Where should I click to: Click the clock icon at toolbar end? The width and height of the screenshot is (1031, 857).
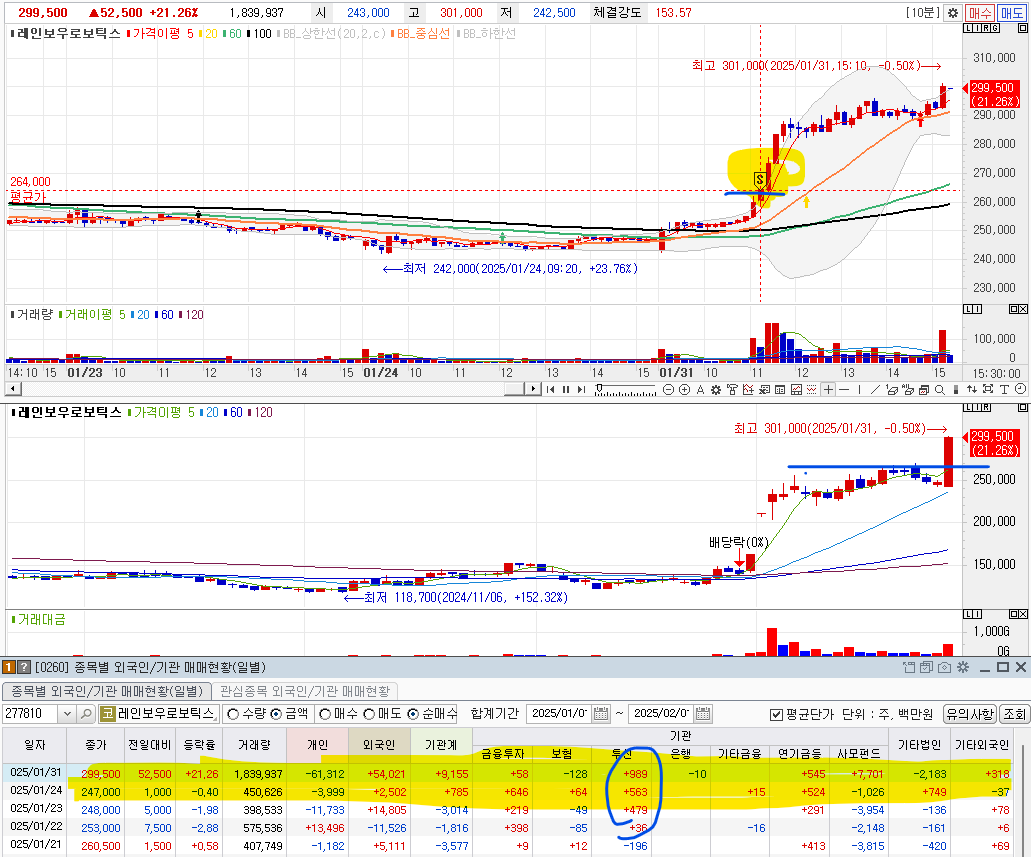coord(1020,389)
